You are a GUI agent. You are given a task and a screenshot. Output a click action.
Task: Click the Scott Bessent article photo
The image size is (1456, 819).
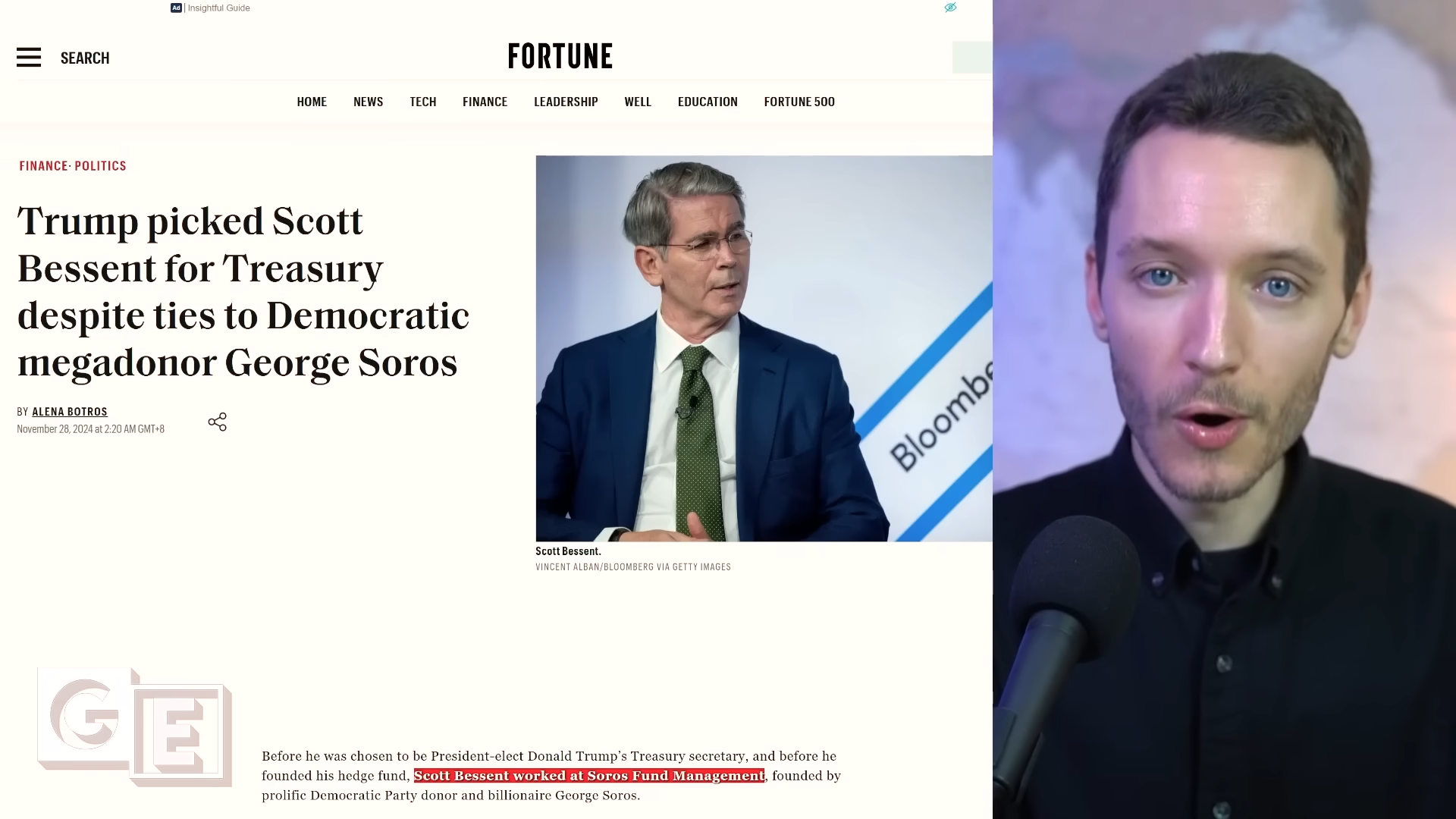(764, 348)
